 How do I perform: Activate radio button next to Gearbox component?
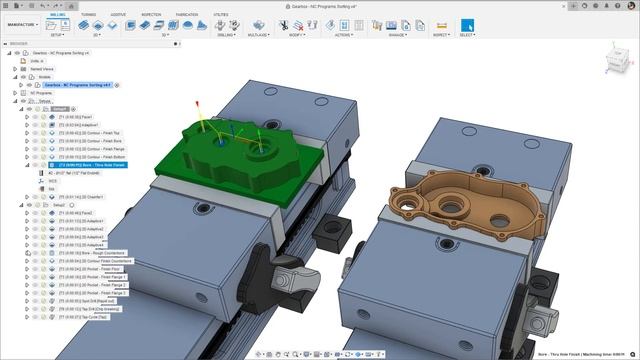pyautogui.click(x=117, y=85)
